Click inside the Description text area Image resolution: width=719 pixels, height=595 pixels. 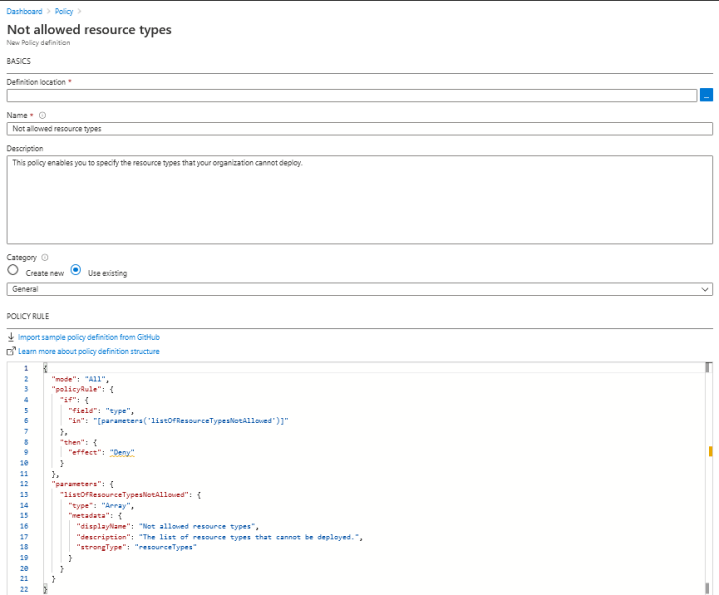(x=360, y=198)
